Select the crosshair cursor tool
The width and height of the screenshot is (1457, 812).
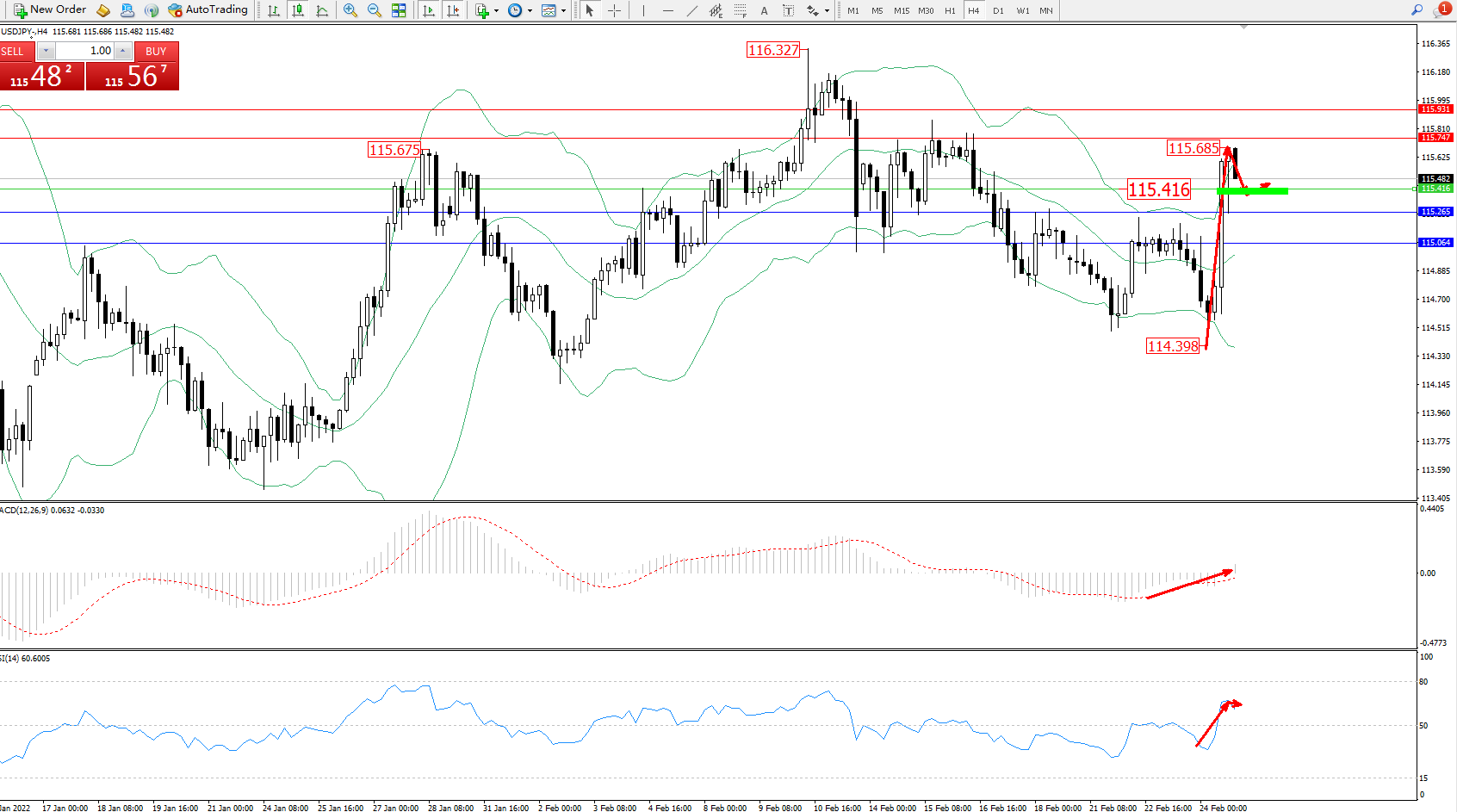615,10
